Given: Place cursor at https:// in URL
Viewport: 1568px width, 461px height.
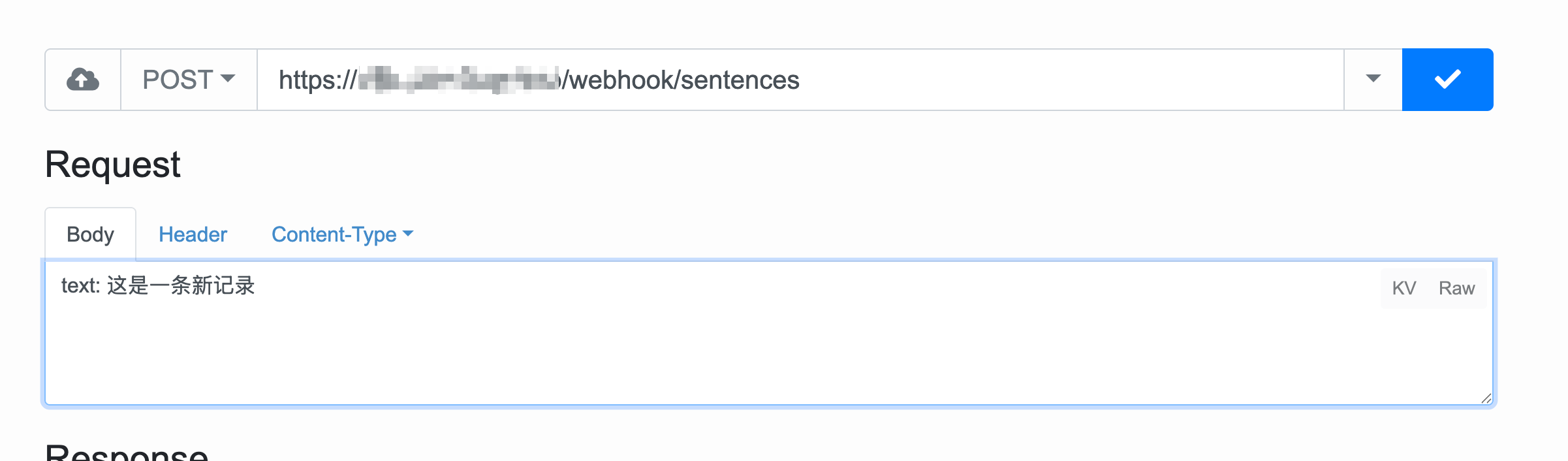Looking at the screenshot, I should (317, 80).
